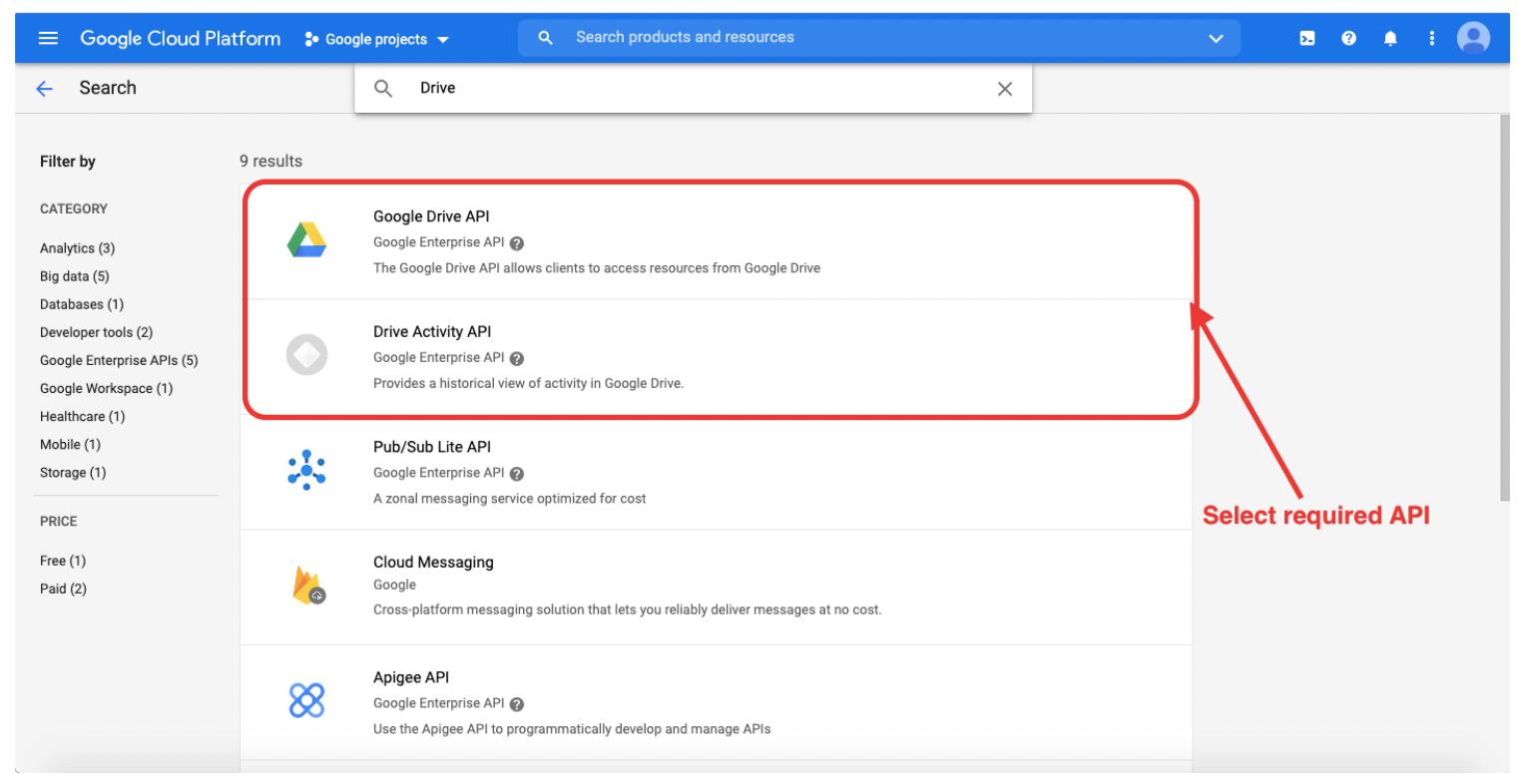The image size is (1527, 784).
Task: Filter by Google Workspace (1) category
Action: [106, 388]
